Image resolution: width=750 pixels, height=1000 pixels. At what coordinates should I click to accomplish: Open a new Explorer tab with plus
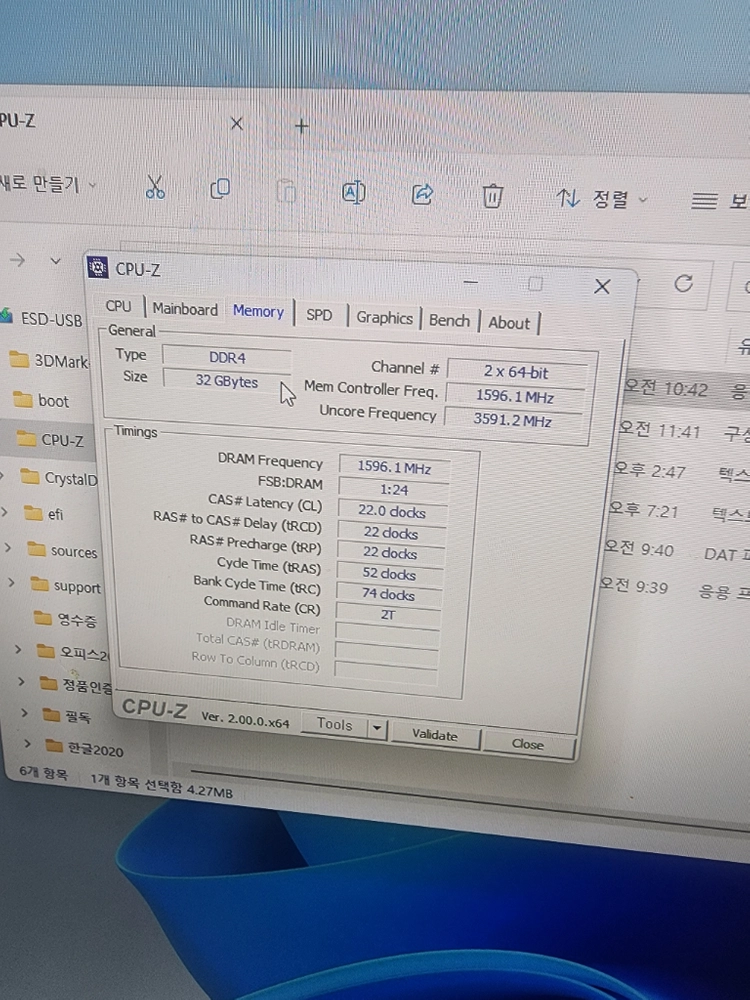coord(302,126)
